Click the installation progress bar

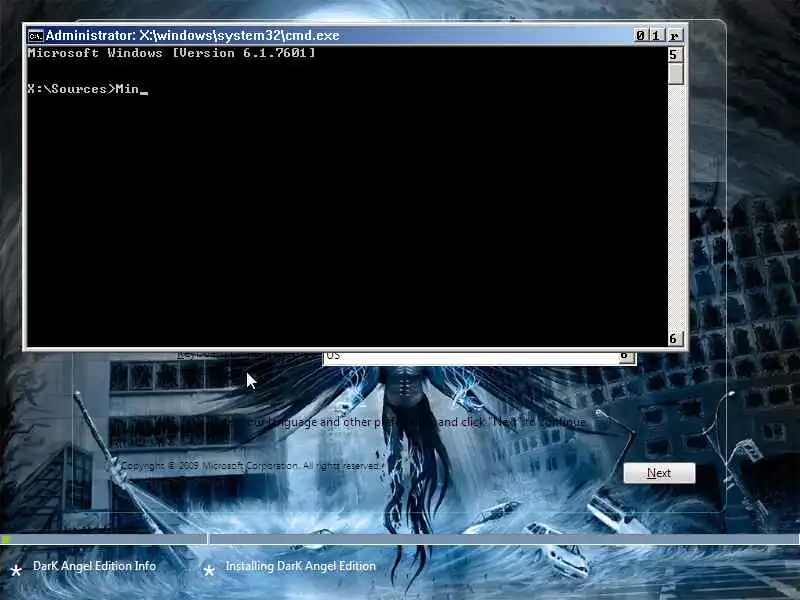pos(400,539)
